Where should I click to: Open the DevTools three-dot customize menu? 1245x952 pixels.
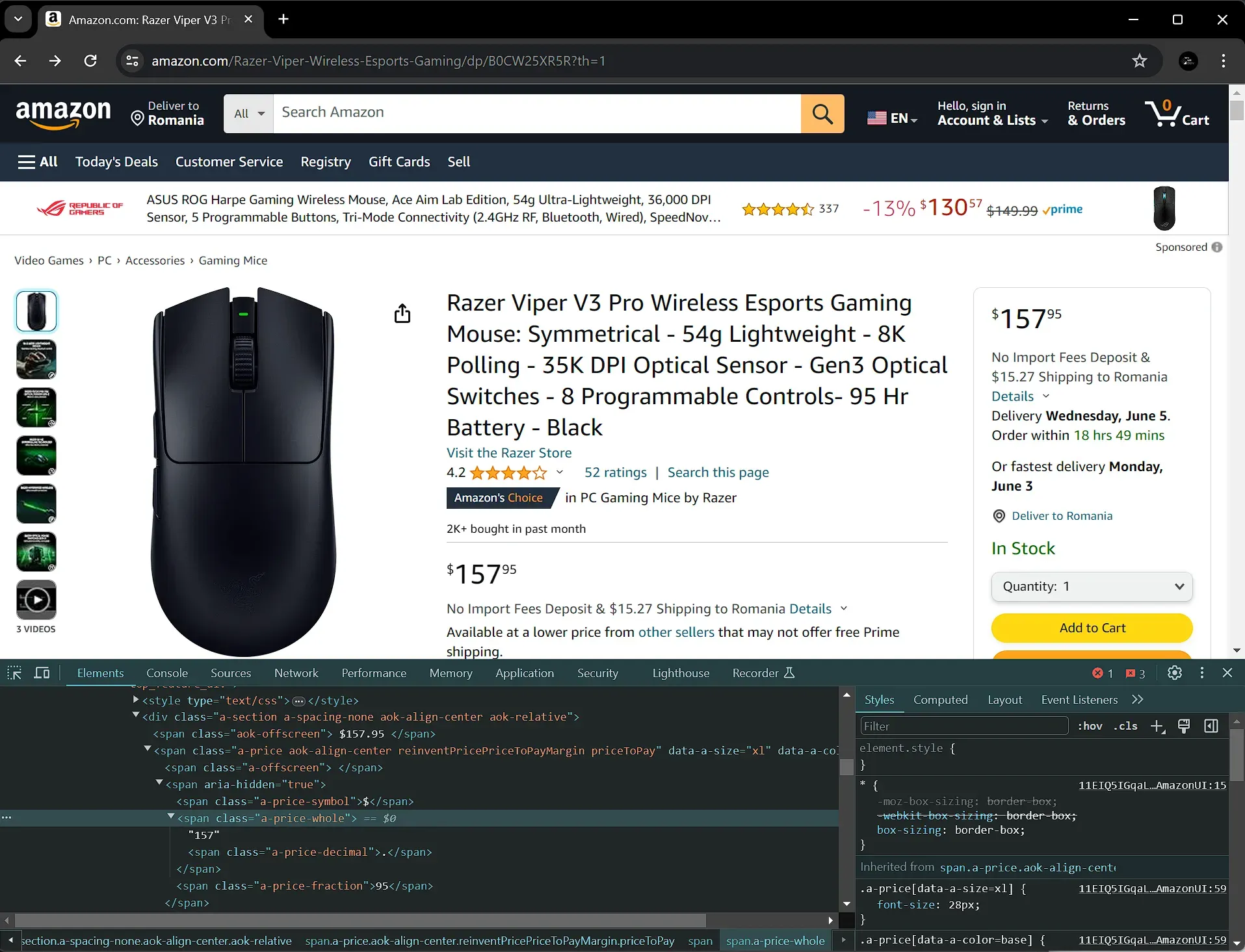tap(1201, 673)
